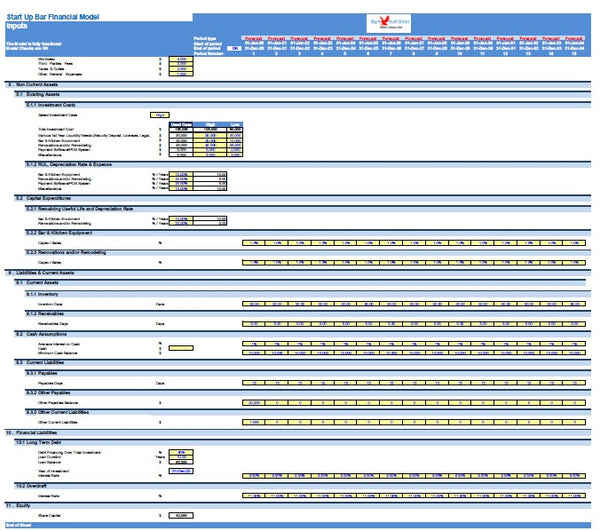600x531 pixels.
Task: Click first period Receivables Days cell
Action: point(254,323)
